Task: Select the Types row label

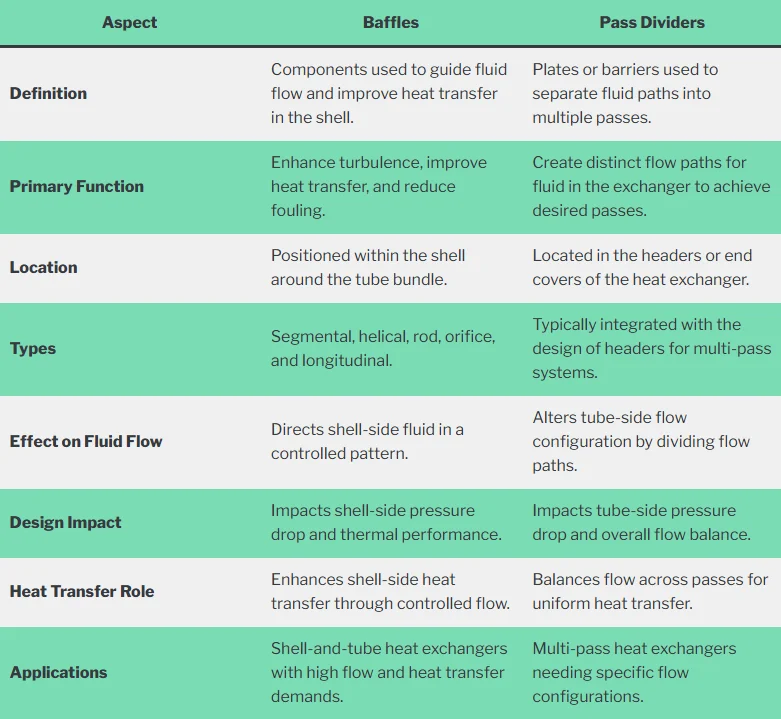Action: point(33,349)
